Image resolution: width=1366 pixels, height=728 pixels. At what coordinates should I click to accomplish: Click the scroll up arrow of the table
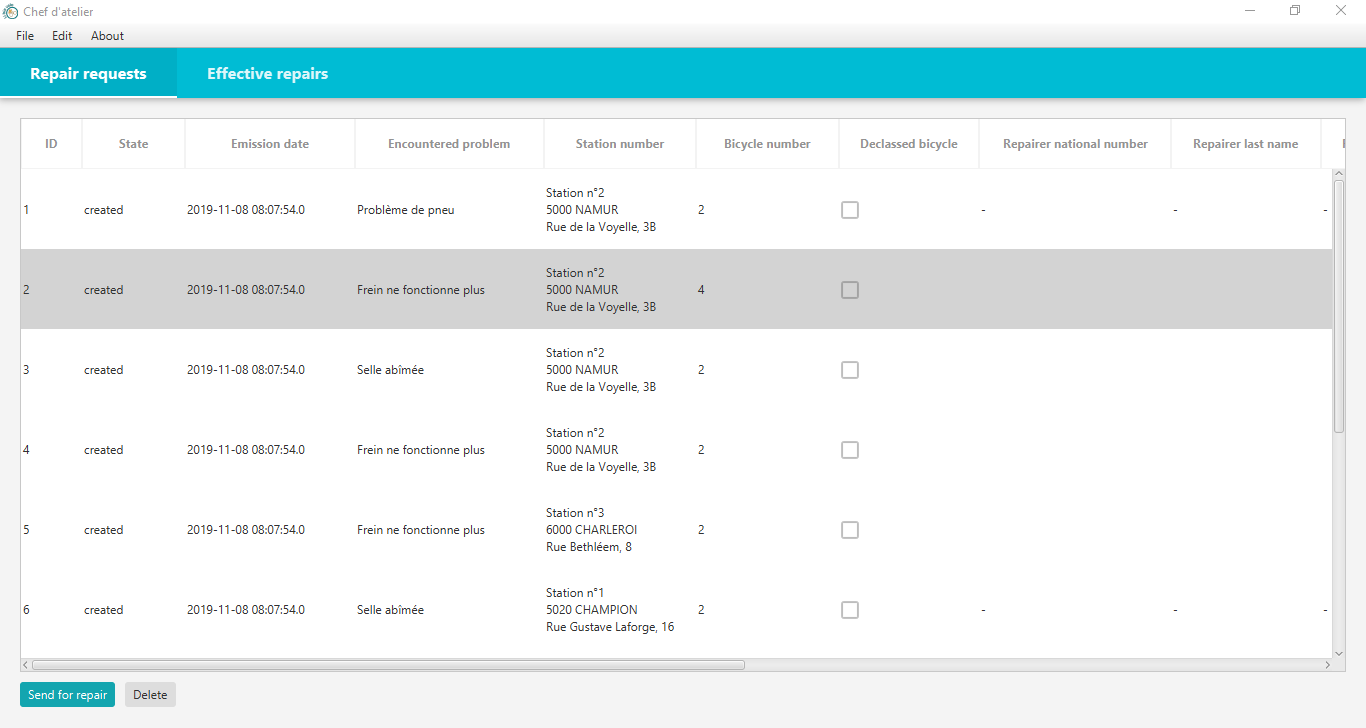[1339, 174]
